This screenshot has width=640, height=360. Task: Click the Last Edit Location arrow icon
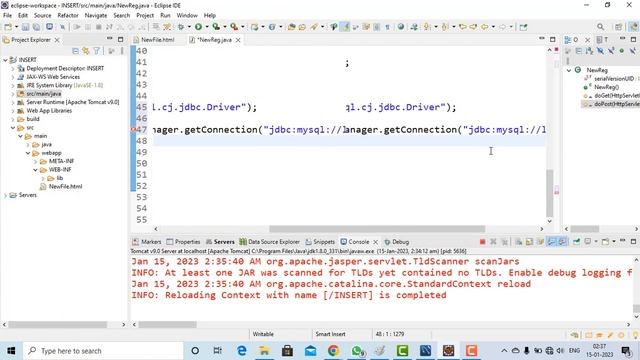(x=462, y=27)
